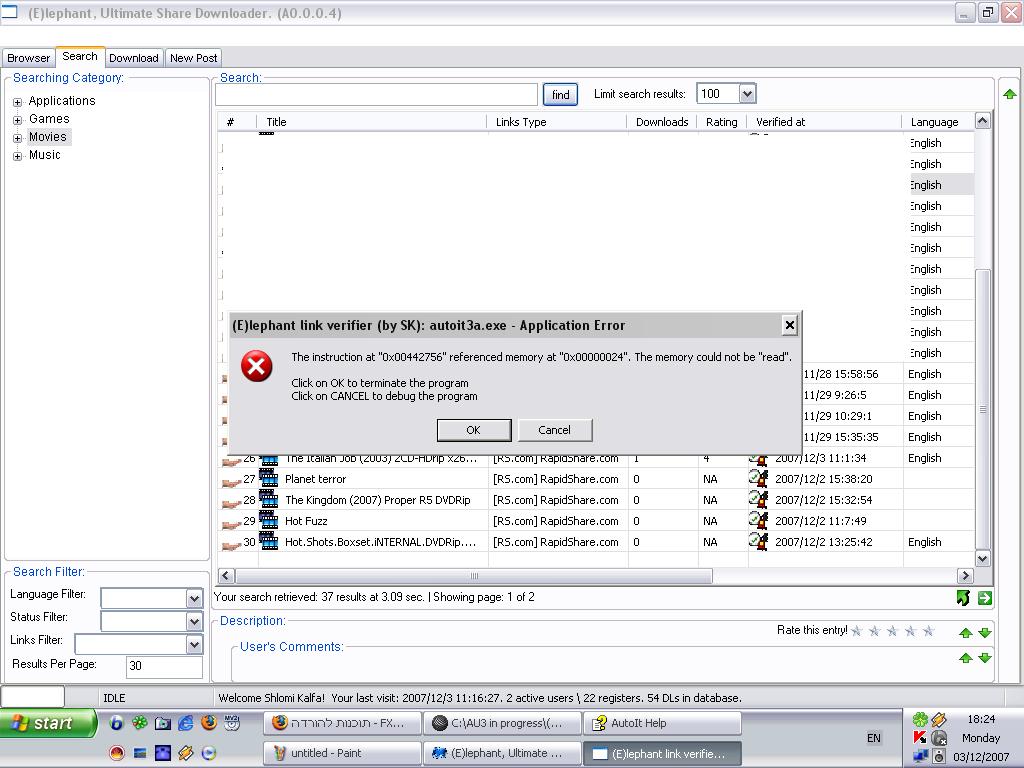Expand the Music category in the tree

pos(17,156)
